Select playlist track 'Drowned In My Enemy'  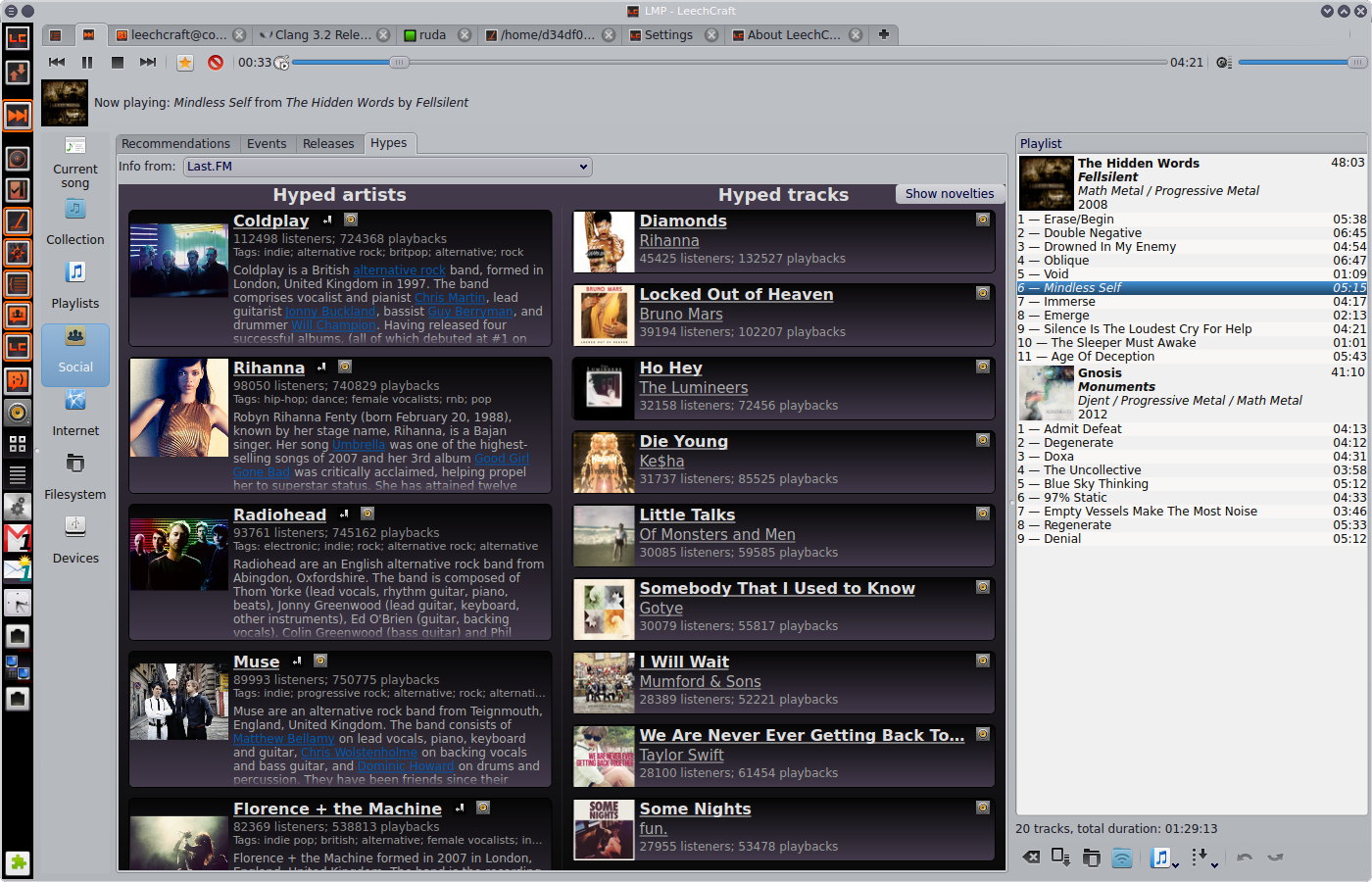click(1192, 247)
